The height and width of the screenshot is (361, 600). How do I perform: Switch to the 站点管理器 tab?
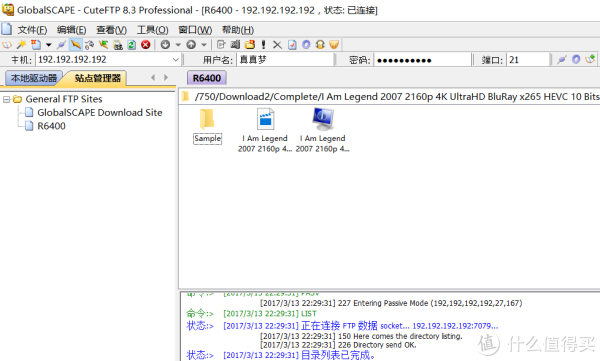tap(98, 78)
